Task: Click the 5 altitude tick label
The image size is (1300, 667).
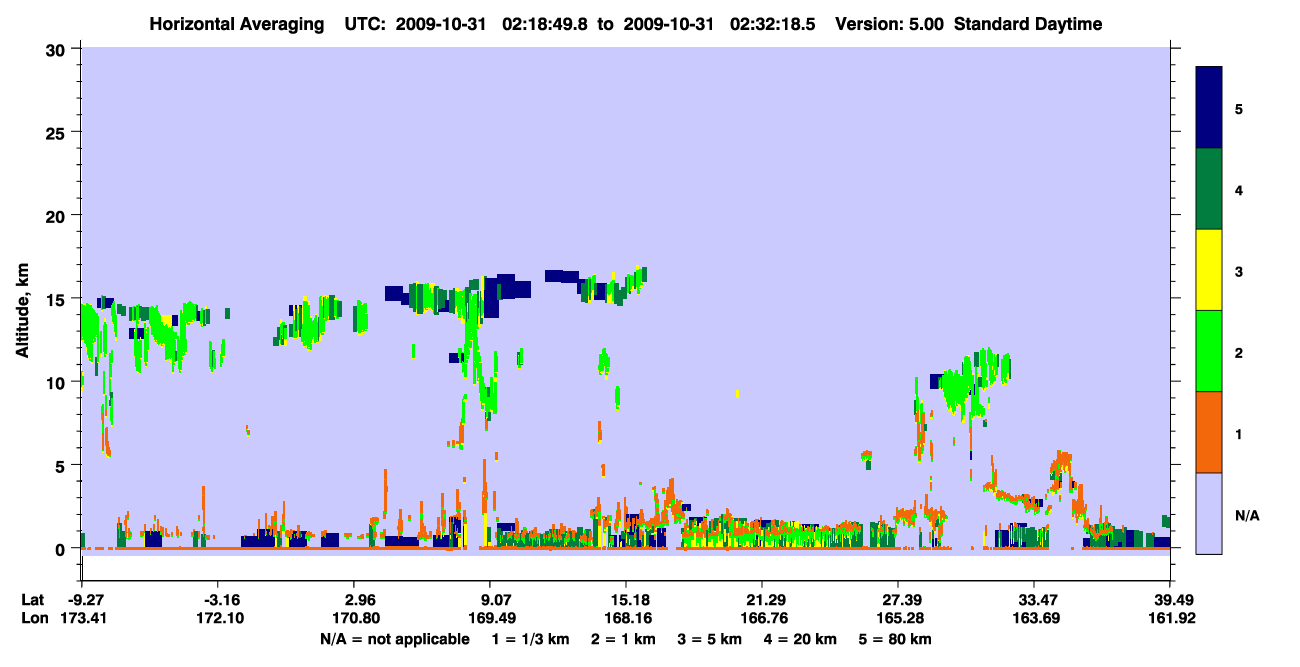Action: [63, 466]
